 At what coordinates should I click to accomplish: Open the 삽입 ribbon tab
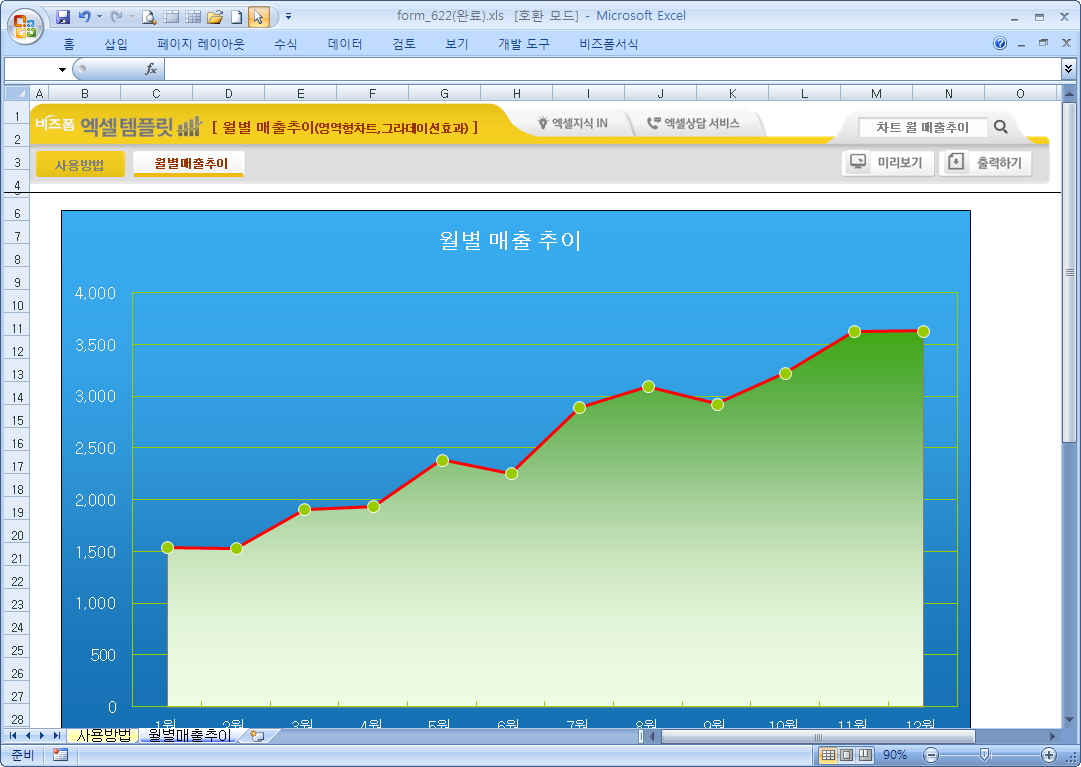click(116, 44)
